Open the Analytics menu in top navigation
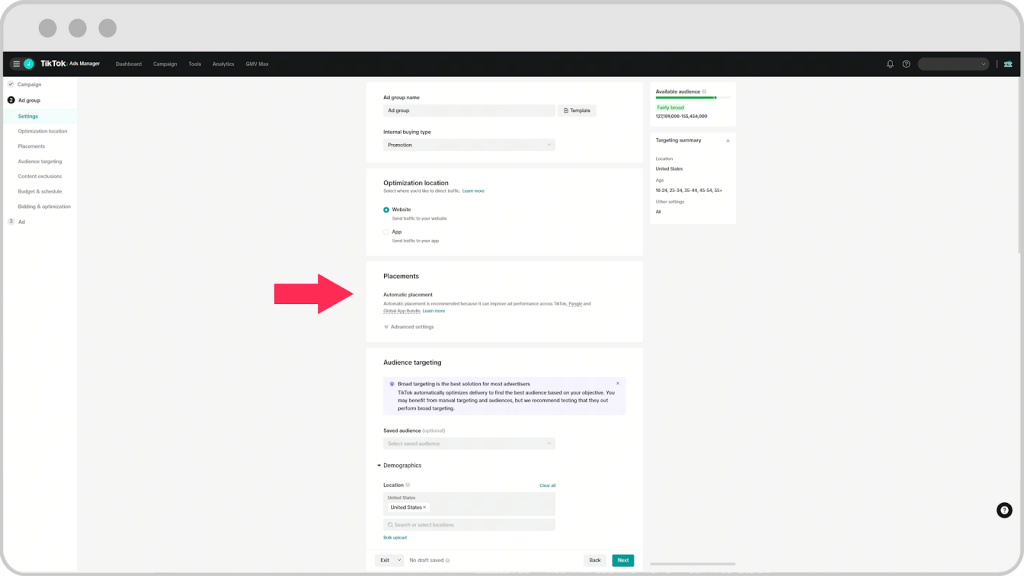1024x576 pixels. pyautogui.click(x=223, y=64)
